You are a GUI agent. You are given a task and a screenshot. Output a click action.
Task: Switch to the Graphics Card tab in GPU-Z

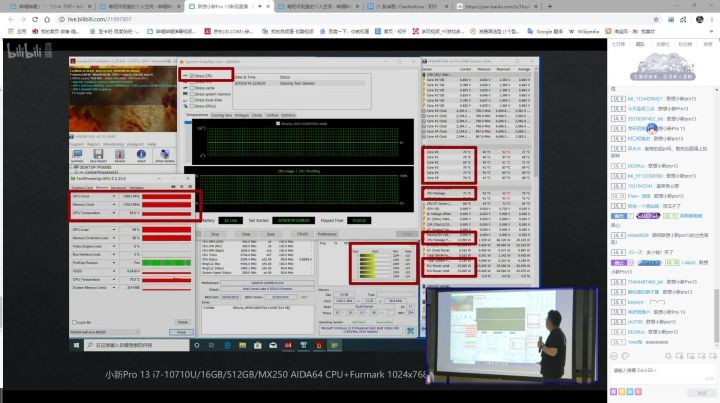(82, 188)
